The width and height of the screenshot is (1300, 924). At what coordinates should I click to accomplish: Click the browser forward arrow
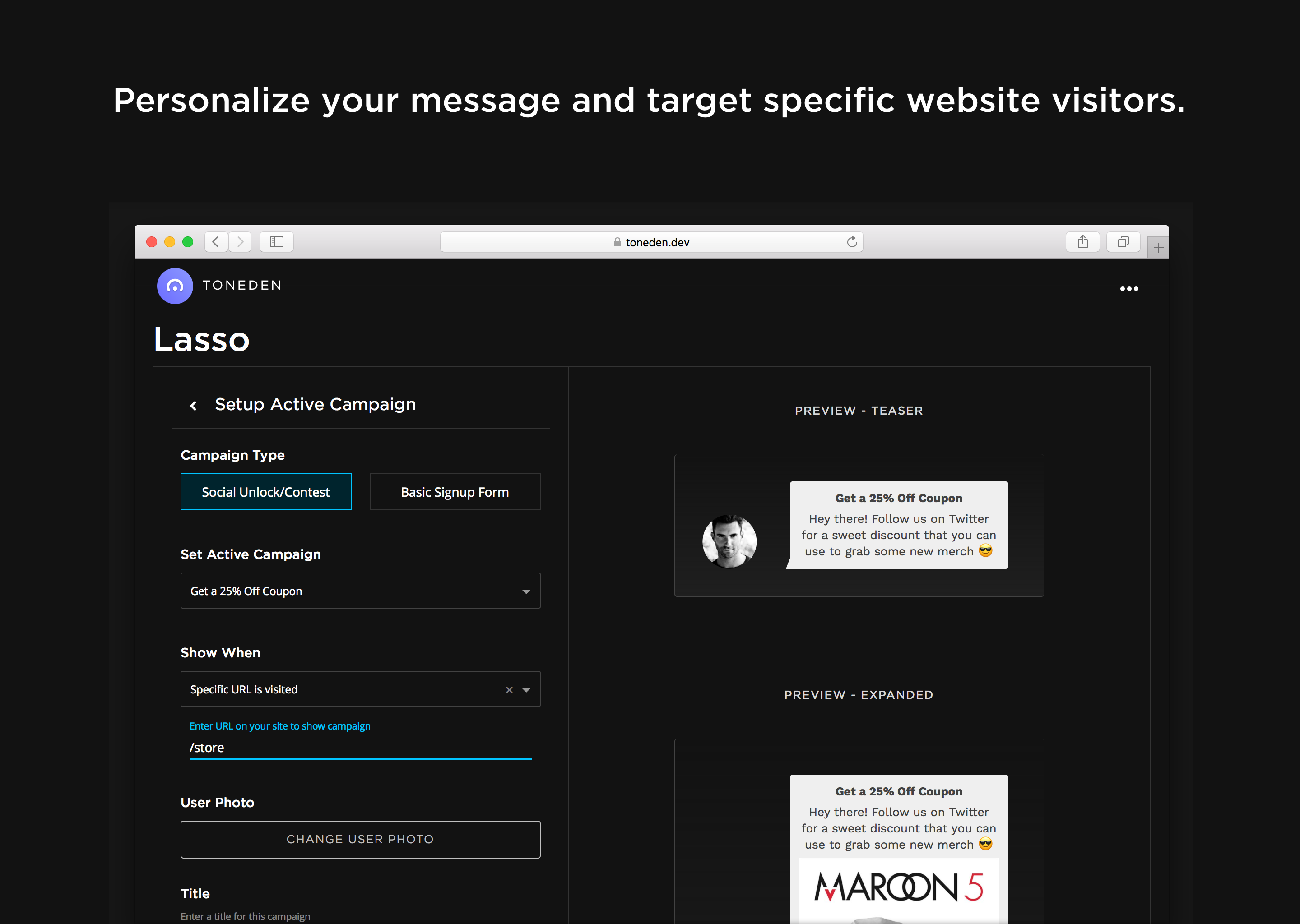coord(240,242)
